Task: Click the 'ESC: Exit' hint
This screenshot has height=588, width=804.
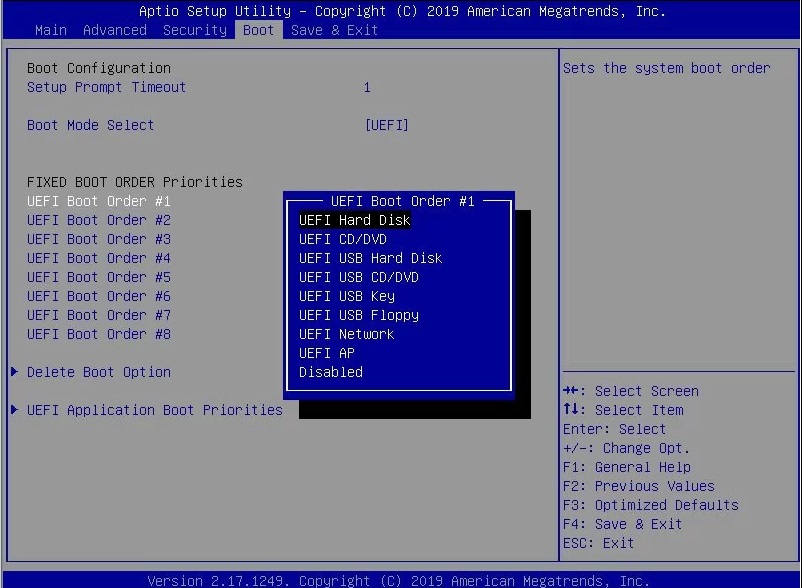Action: pyautogui.click(x=598, y=543)
